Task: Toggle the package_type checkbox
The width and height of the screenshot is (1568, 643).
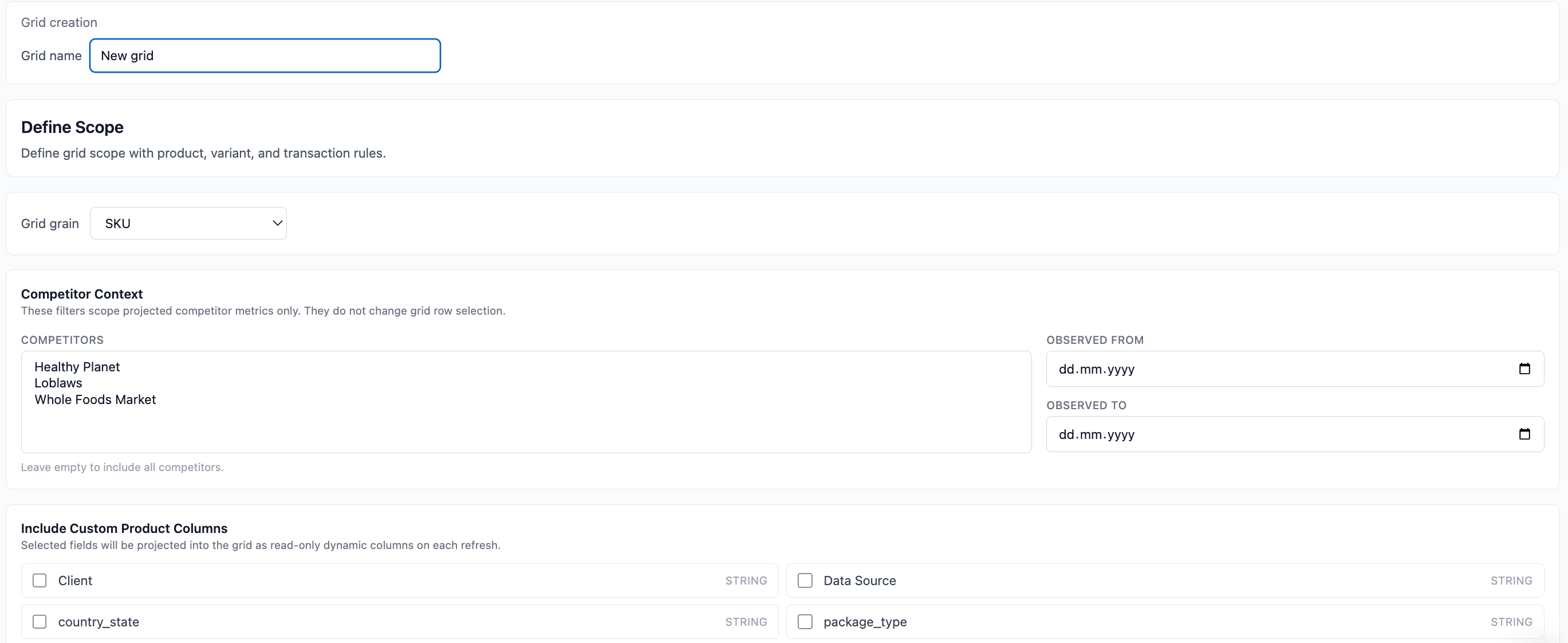Action: 805,622
